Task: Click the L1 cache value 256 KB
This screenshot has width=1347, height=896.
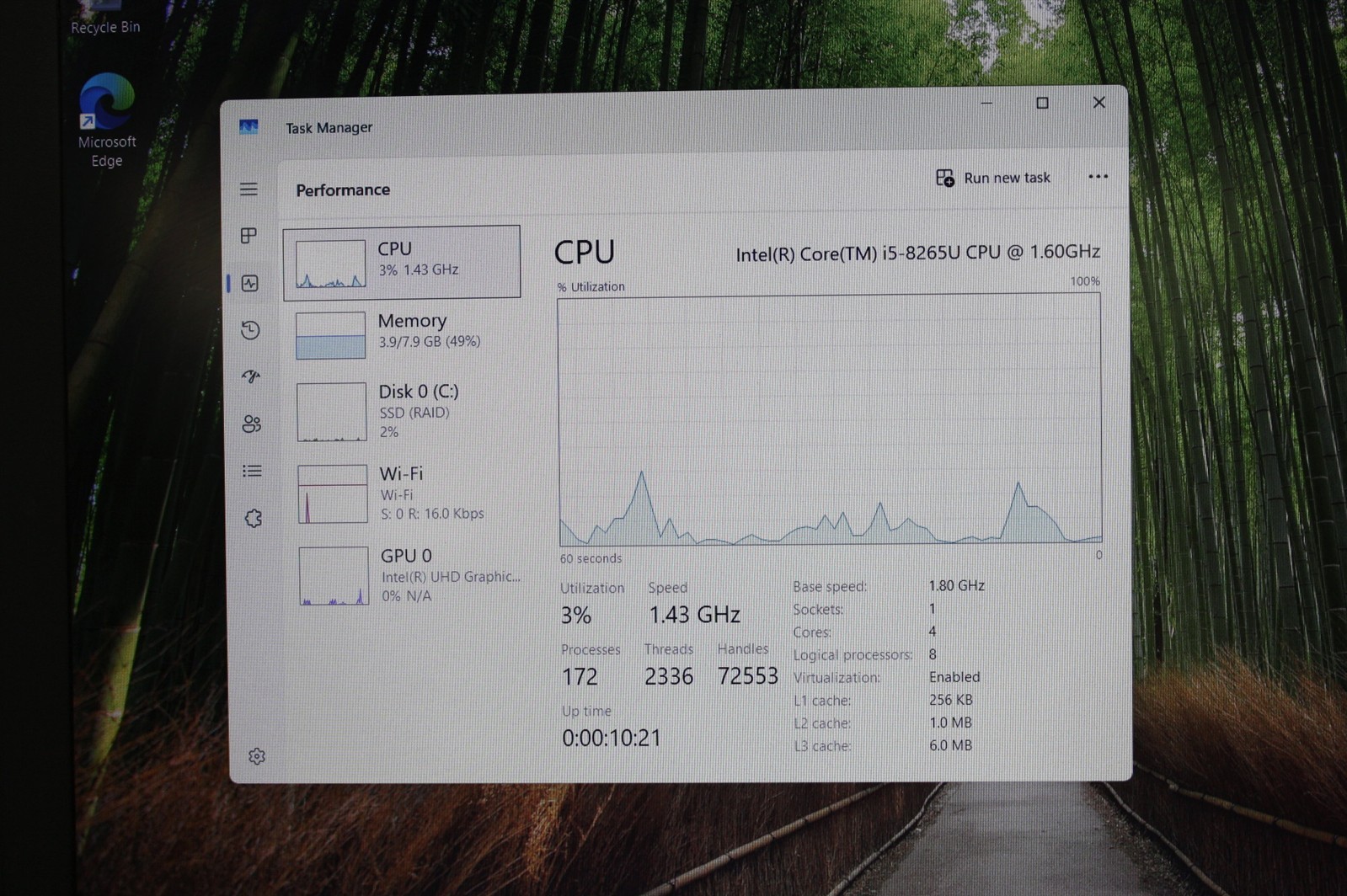Action: point(951,700)
